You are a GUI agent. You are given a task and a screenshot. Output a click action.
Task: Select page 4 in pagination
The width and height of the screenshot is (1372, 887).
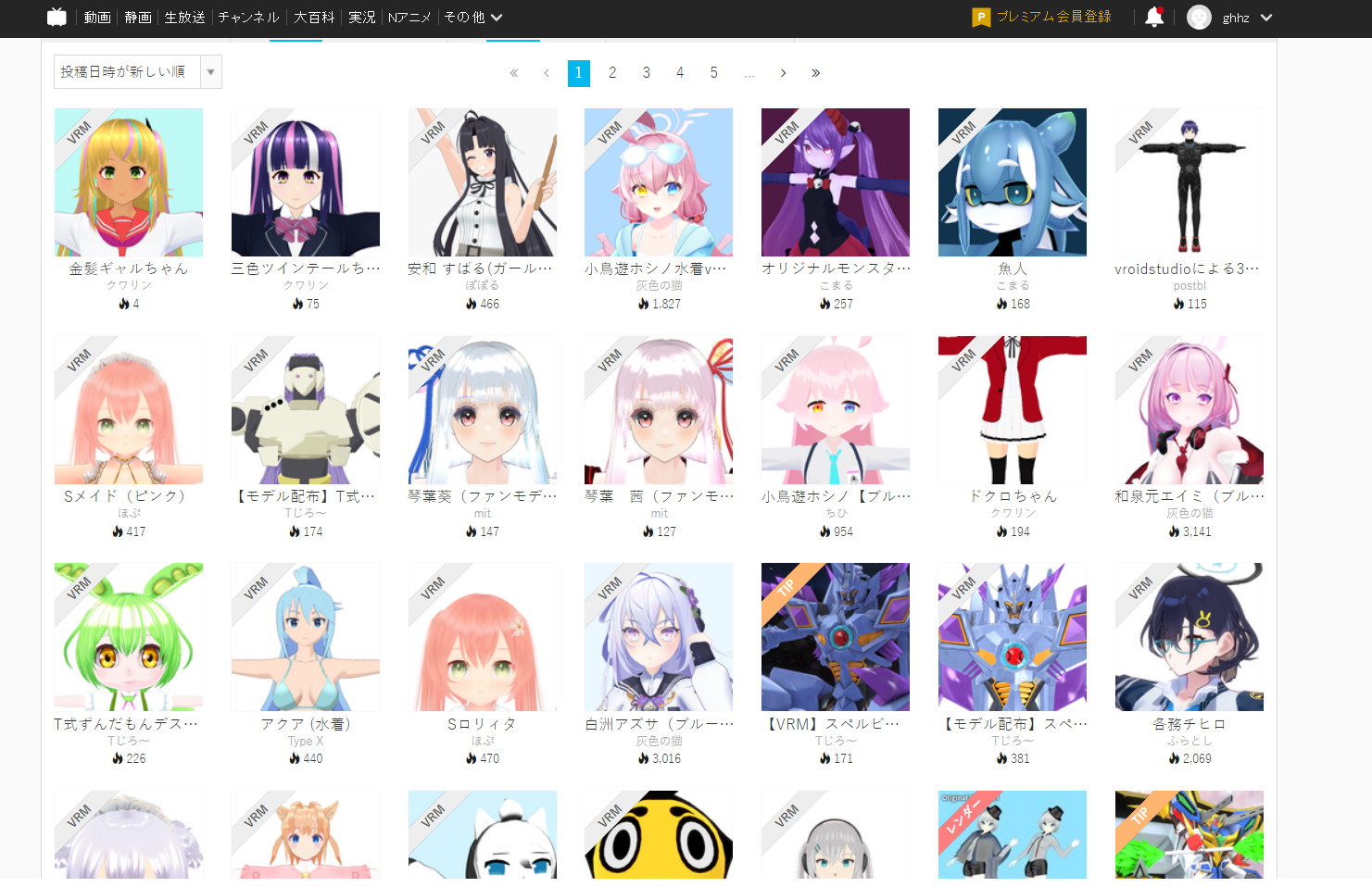[x=680, y=73]
